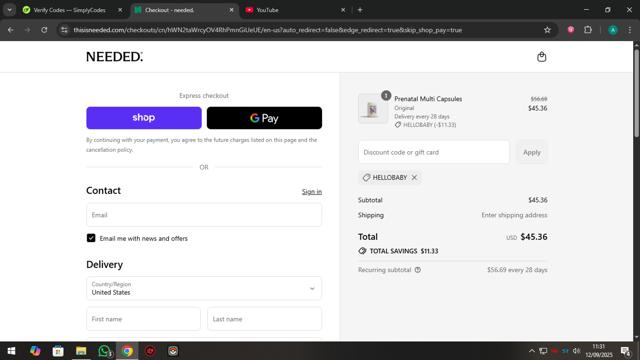Click the network icon in system tray
Viewport: 640px width, 360px height.
click(543, 351)
